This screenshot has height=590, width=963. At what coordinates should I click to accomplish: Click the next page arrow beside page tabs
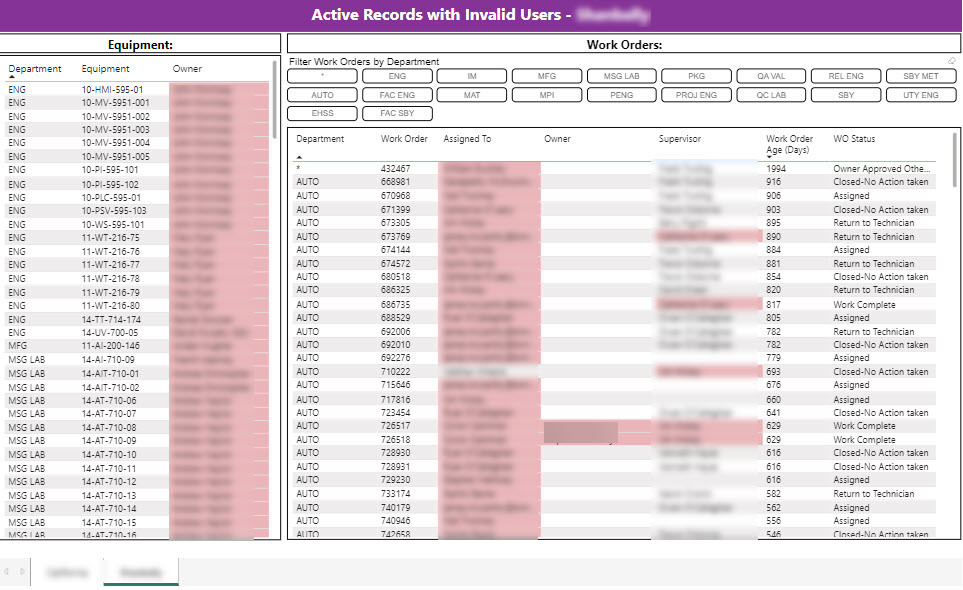tap(21, 572)
